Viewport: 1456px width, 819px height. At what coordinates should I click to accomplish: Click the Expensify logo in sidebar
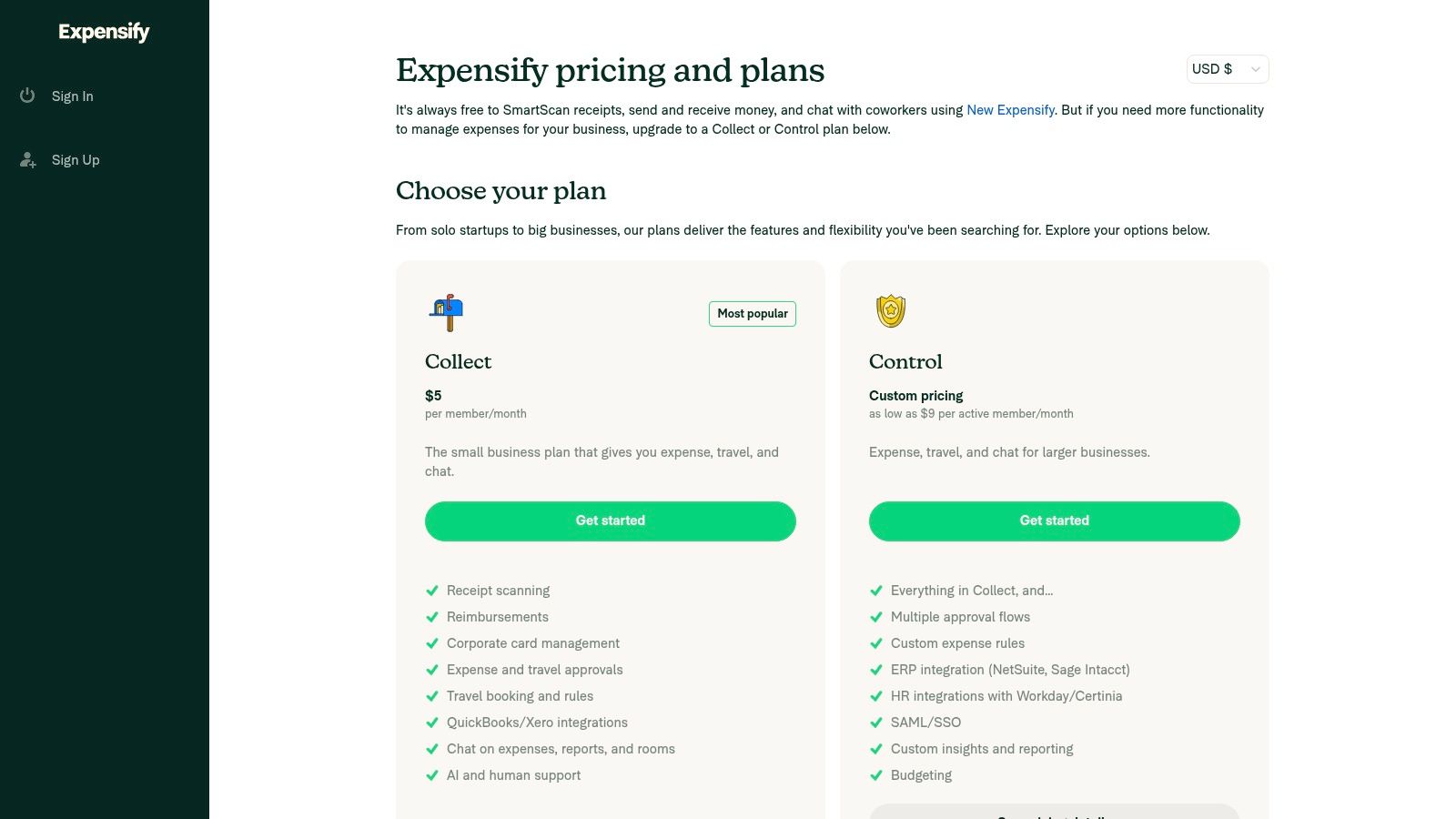click(104, 32)
